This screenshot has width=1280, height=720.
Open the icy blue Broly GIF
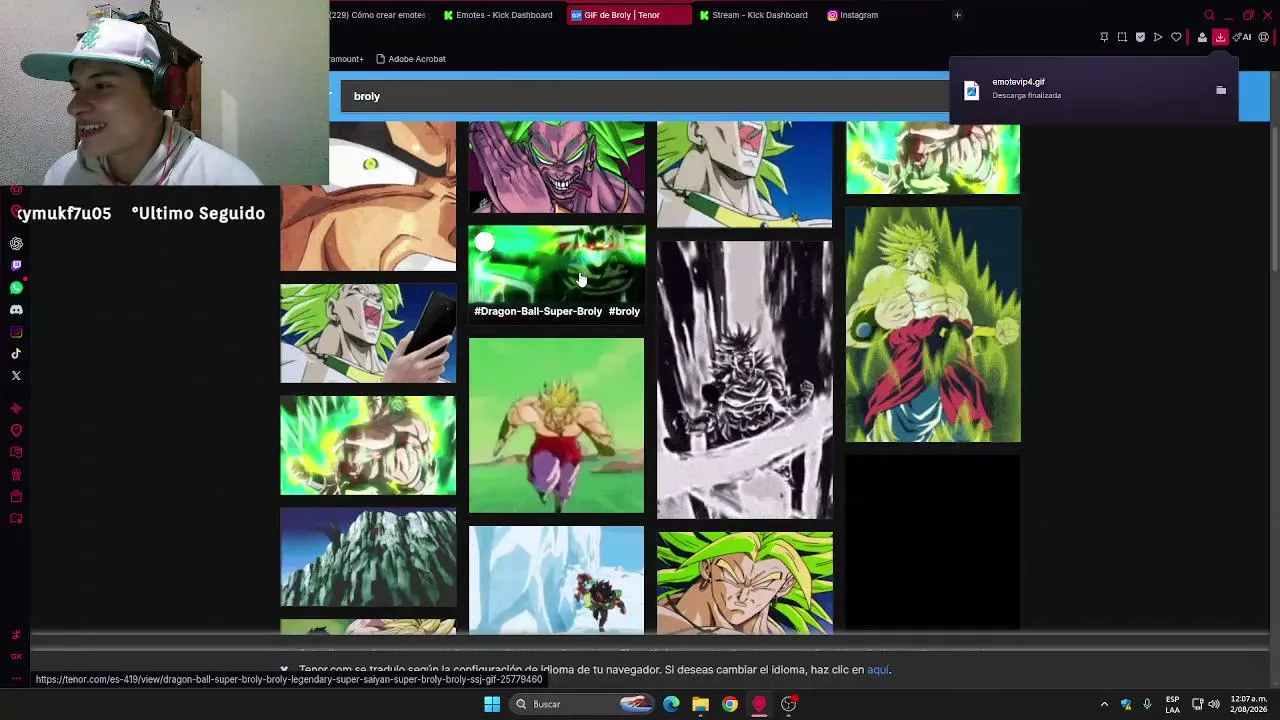tap(556, 580)
